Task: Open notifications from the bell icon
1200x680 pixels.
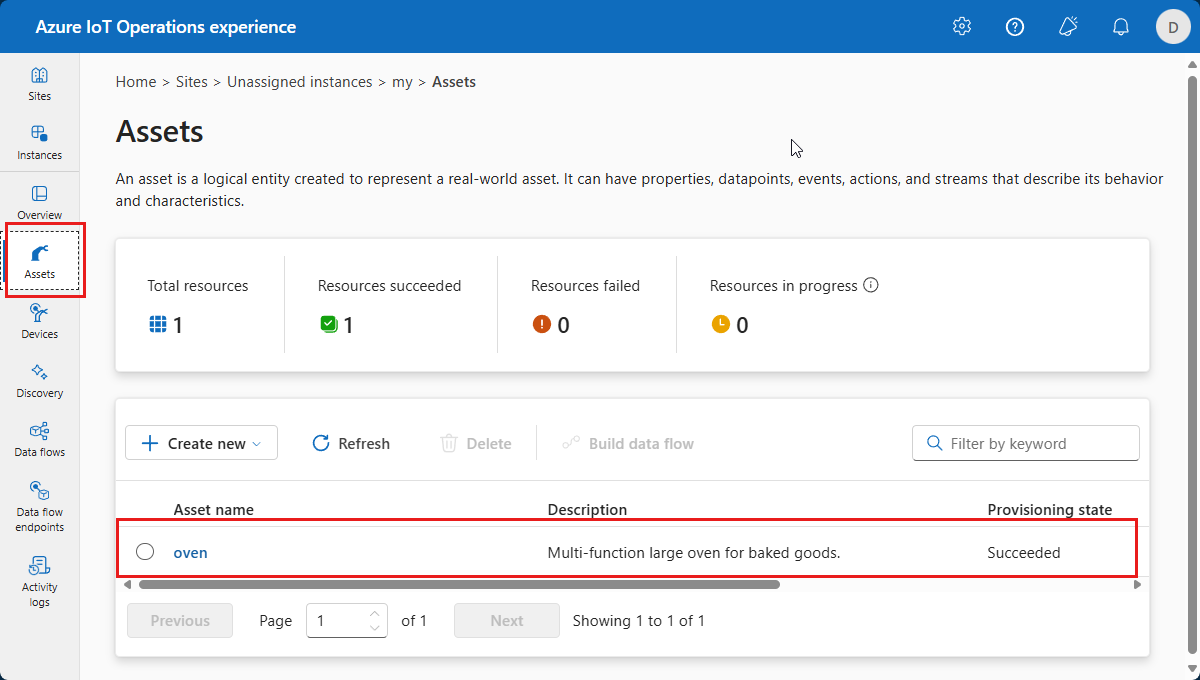Action: [1120, 26]
